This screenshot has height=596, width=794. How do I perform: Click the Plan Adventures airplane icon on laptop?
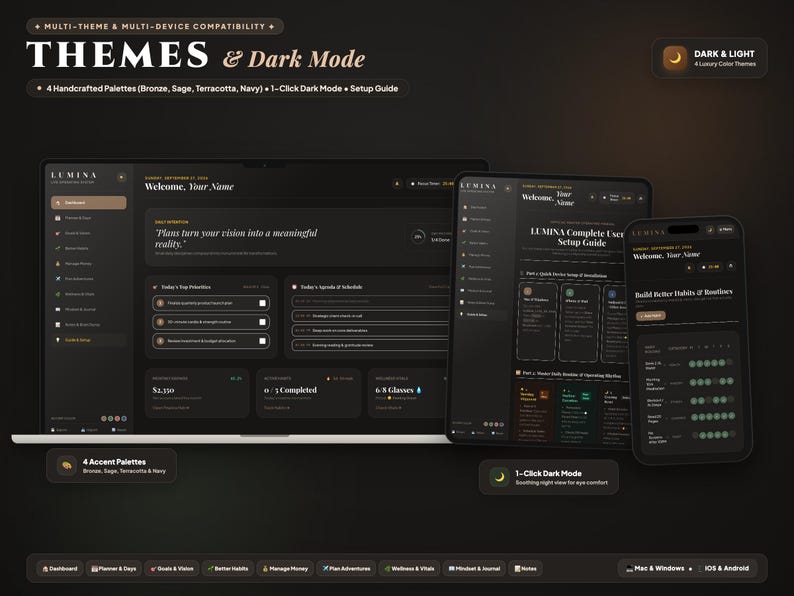pos(58,279)
